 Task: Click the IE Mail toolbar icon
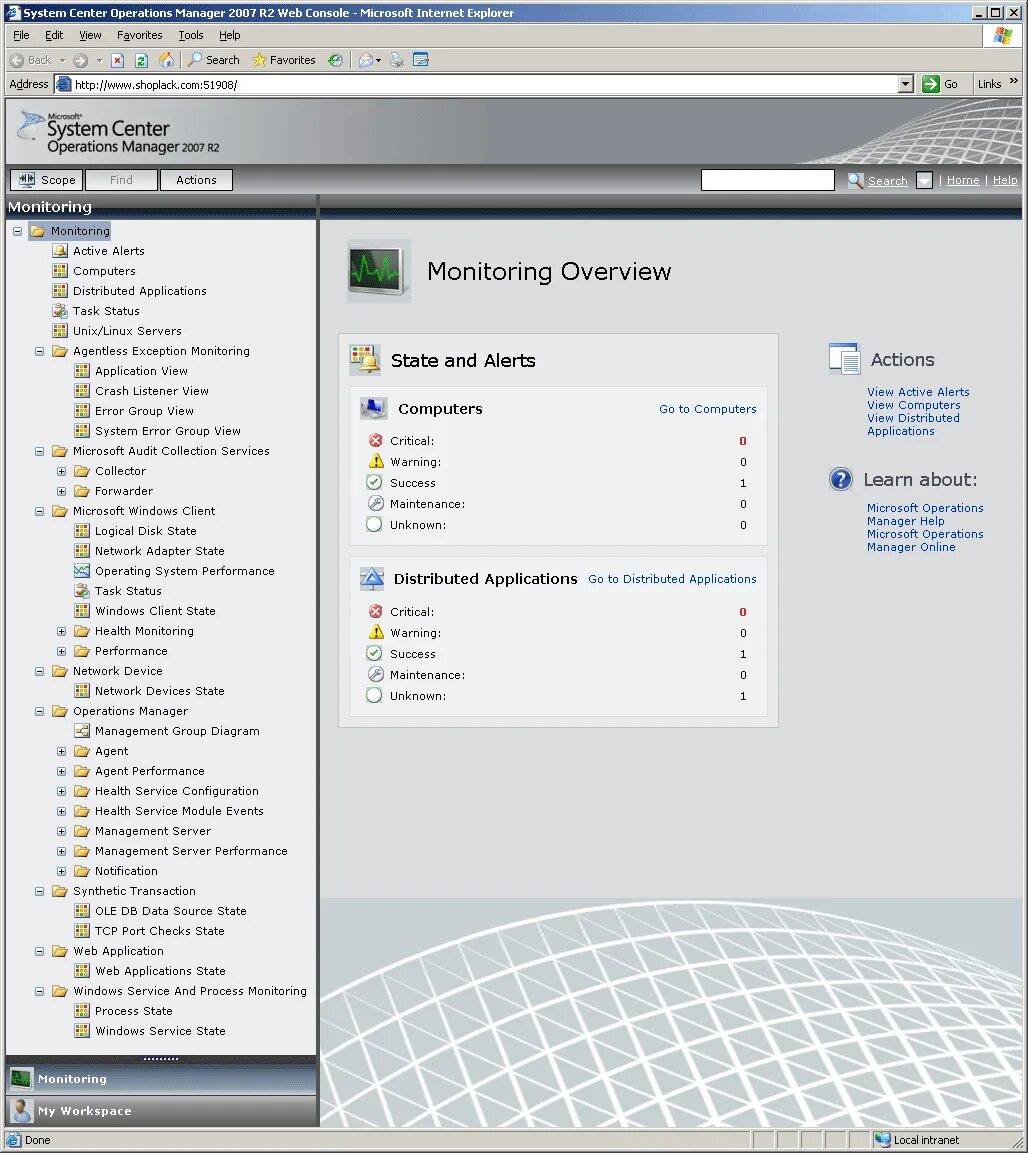coord(365,60)
